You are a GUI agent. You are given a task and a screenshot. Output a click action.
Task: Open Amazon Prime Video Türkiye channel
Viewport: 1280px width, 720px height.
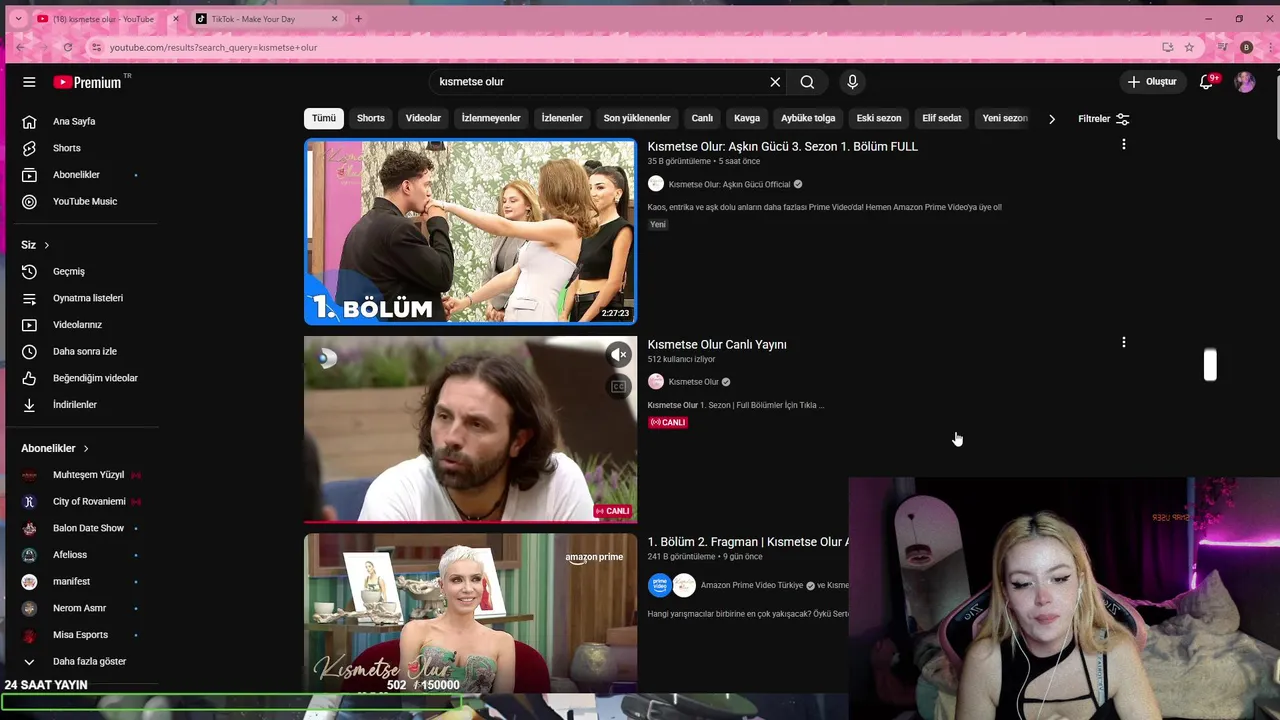(x=751, y=585)
